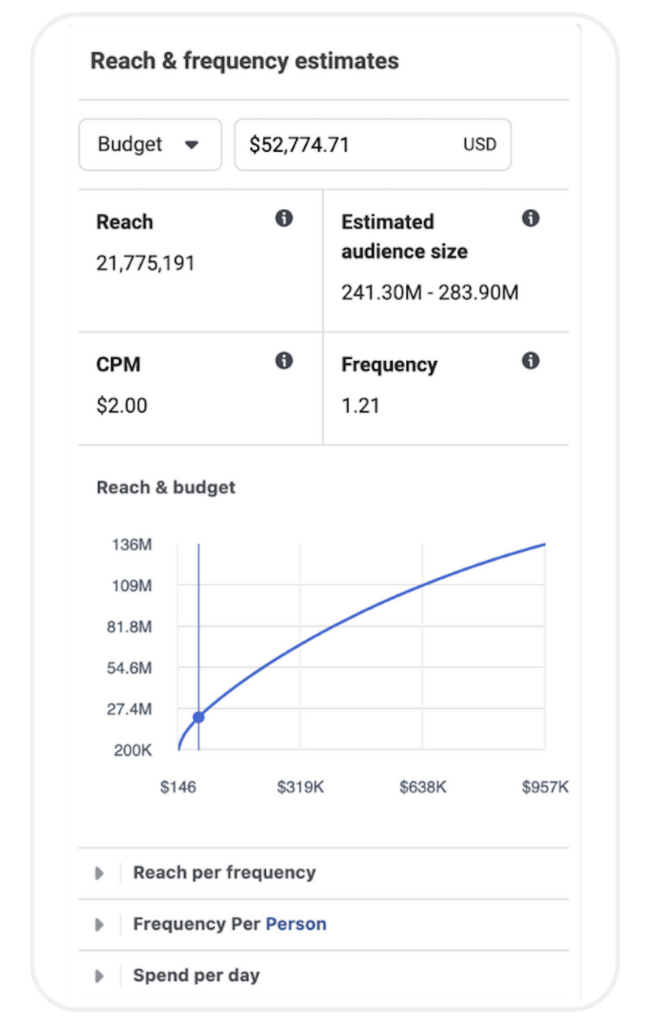
Task: Click the $638K label on the chart axis
Action: pyautogui.click(x=423, y=787)
